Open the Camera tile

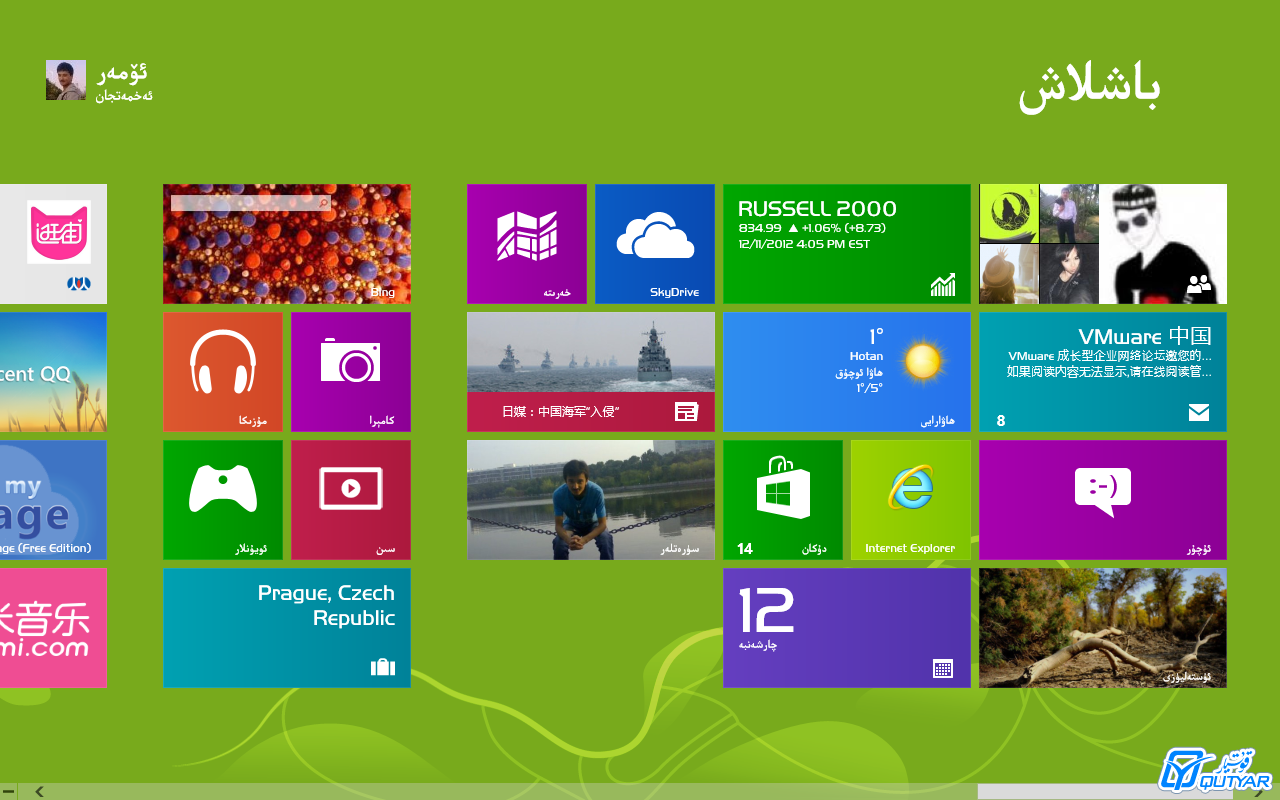click(351, 372)
